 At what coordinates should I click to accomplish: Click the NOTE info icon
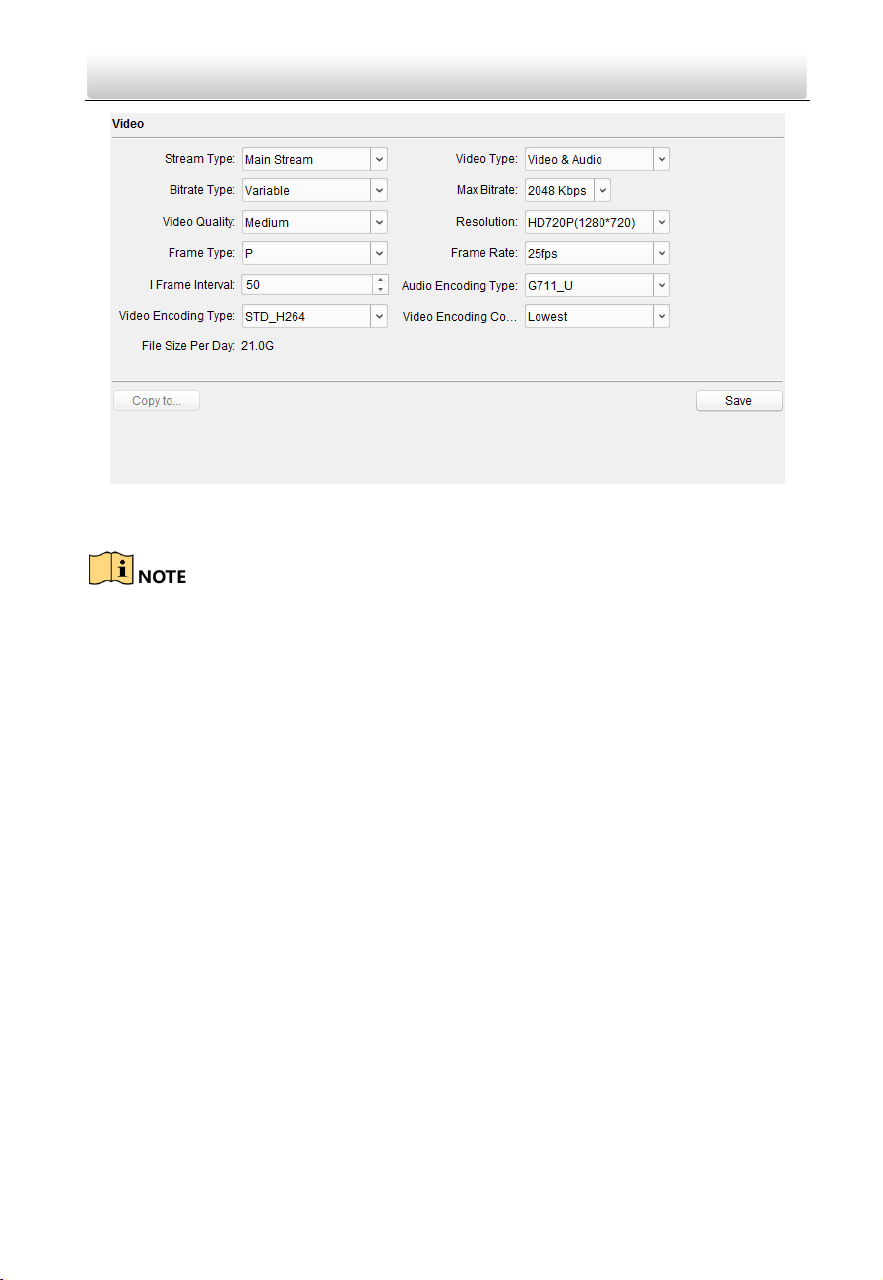click(109, 567)
